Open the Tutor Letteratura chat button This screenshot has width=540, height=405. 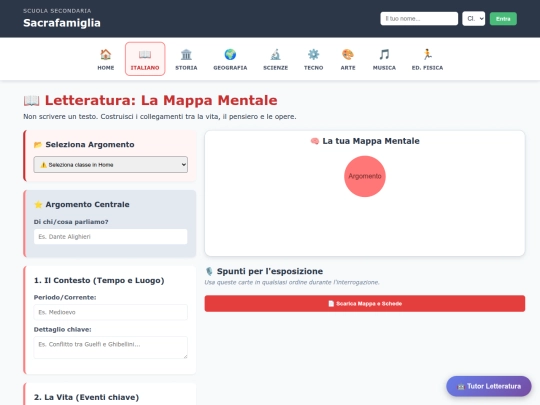489,386
